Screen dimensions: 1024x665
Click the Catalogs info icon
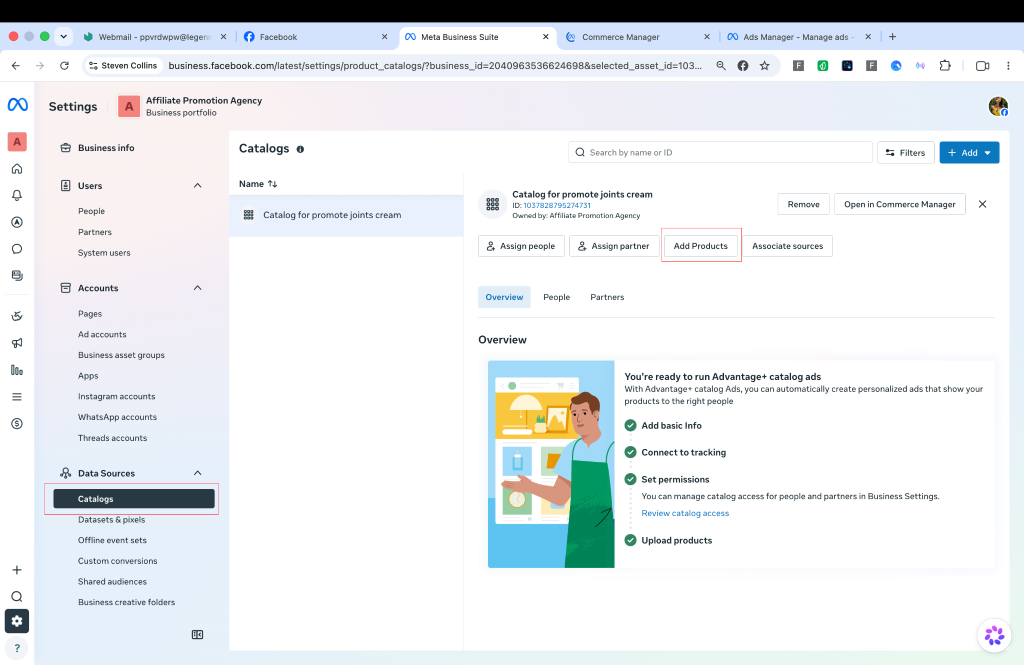[300, 149]
